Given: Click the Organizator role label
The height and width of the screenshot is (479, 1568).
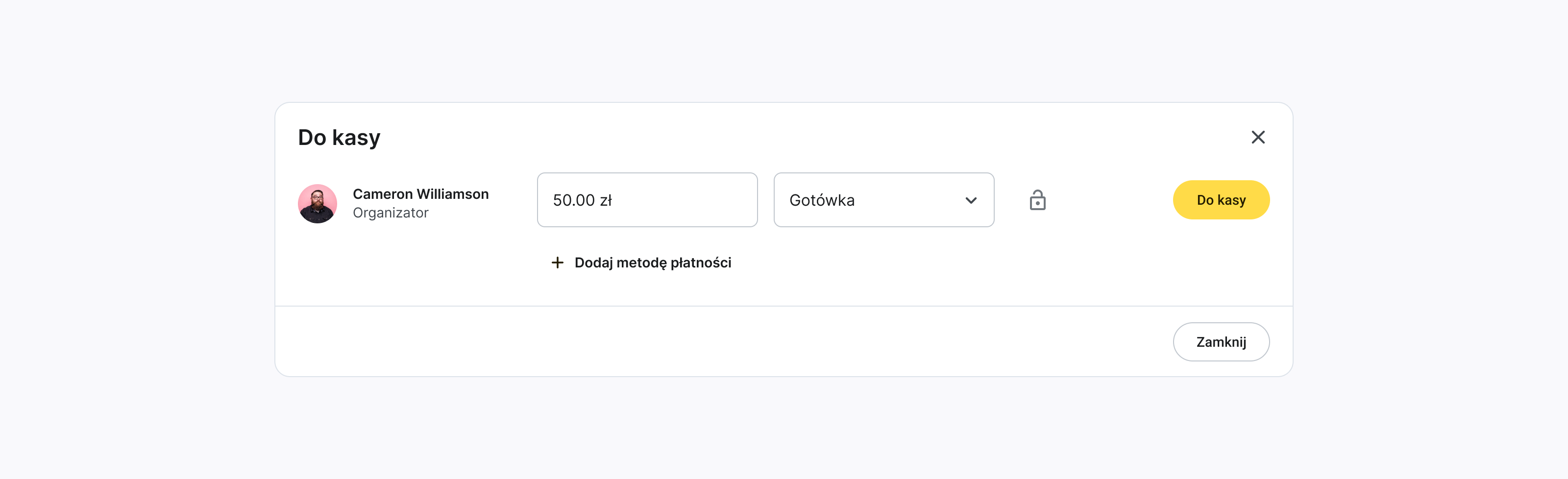Looking at the screenshot, I should pyautogui.click(x=390, y=213).
